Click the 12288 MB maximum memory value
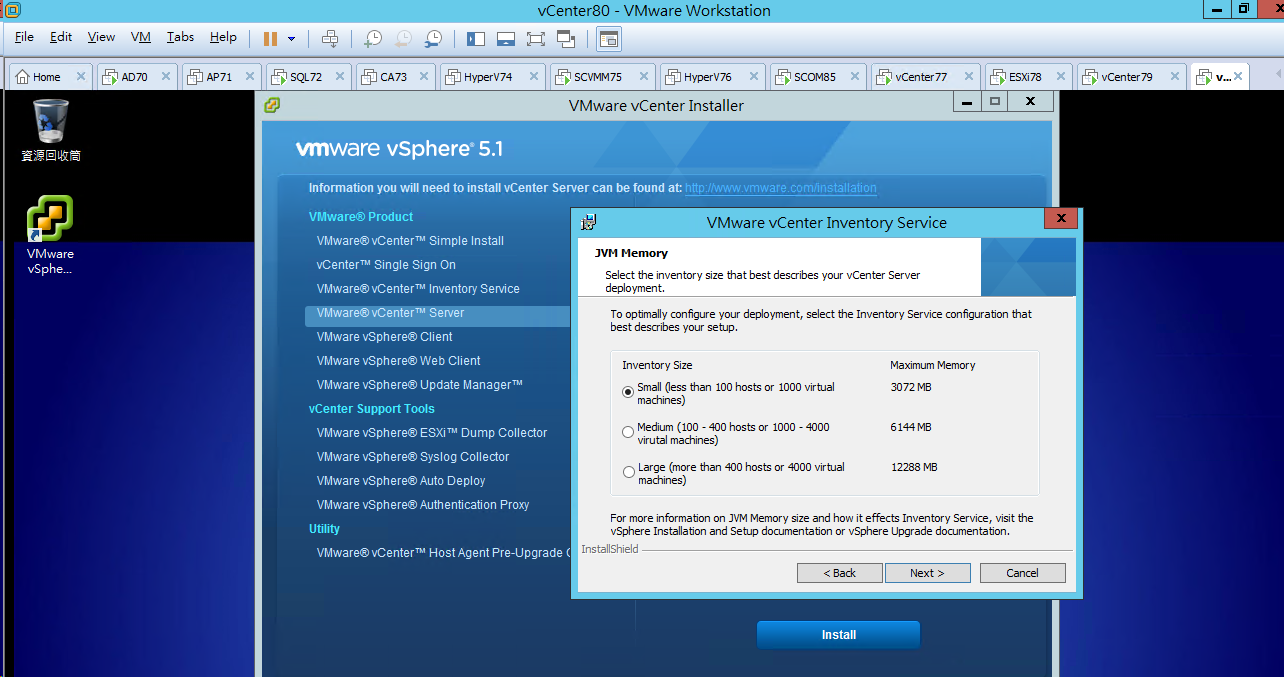This screenshot has width=1284, height=677. [x=914, y=467]
